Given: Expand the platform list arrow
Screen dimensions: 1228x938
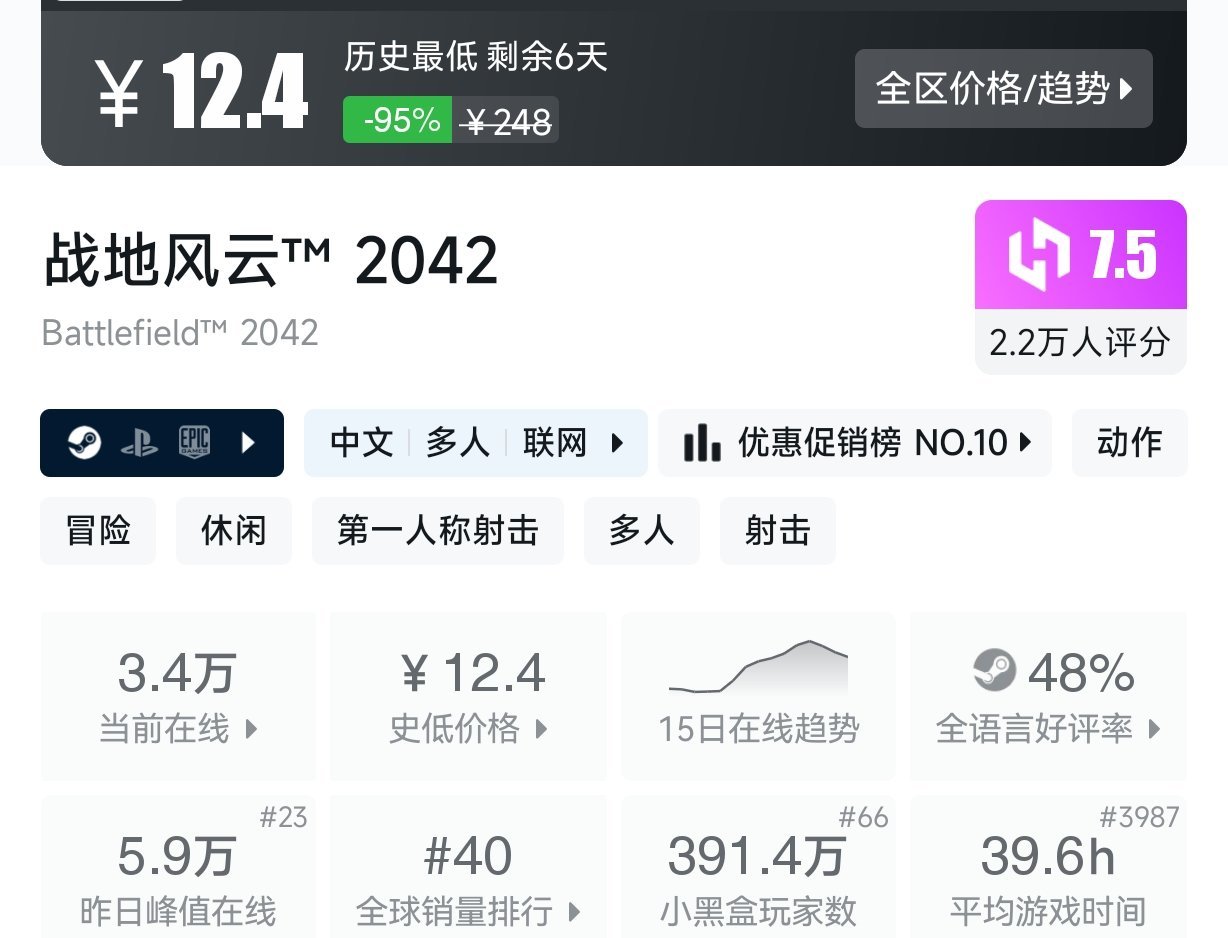Looking at the screenshot, I should (x=249, y=443).
